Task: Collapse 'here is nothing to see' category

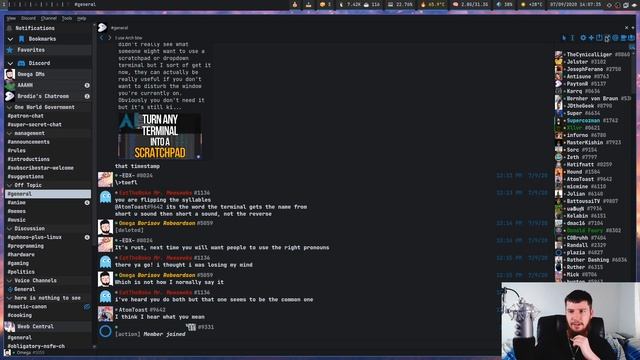Action: click(x=10, y=298)
